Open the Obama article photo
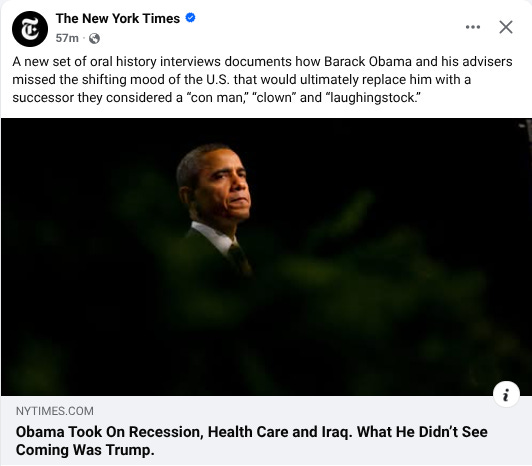Screen dimensions: 532x466 (x=266, y=257)
